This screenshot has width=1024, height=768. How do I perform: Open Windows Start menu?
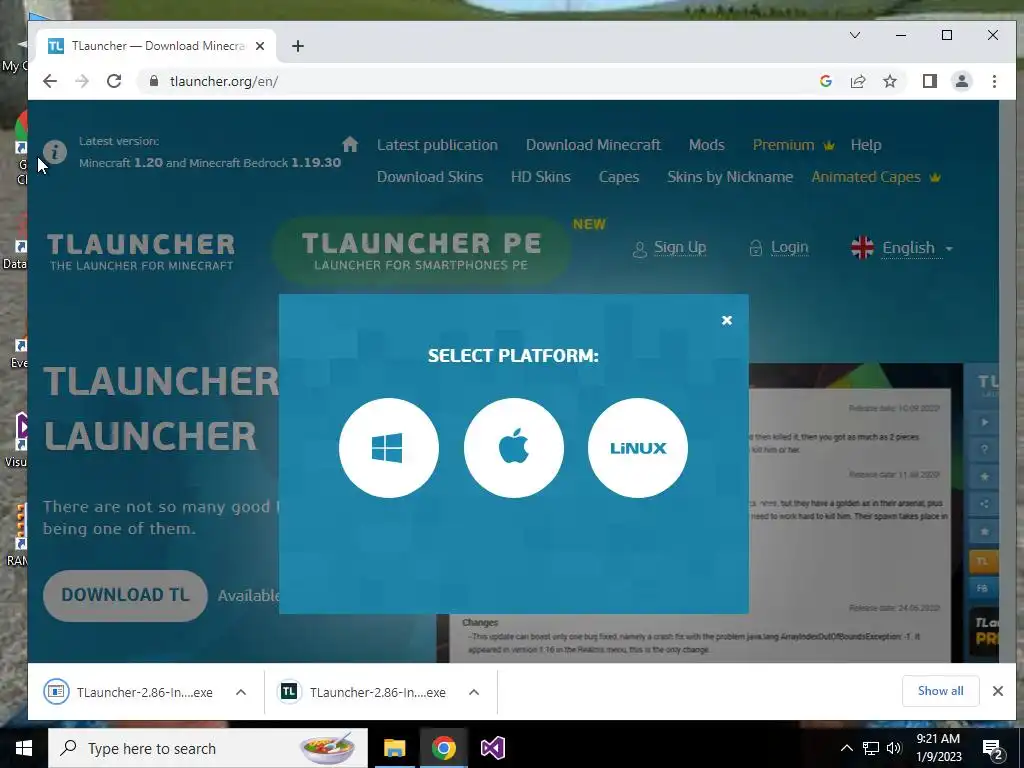pos(24,748)
